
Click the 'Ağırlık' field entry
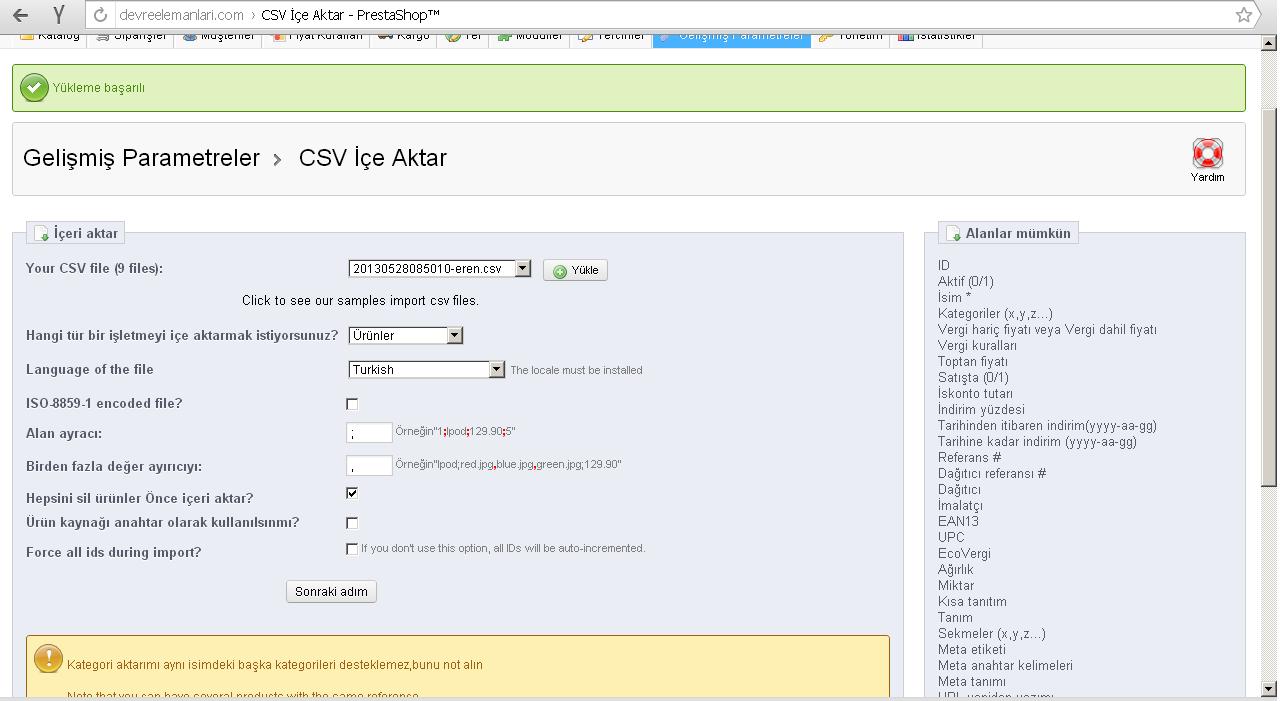click(956, 570)
